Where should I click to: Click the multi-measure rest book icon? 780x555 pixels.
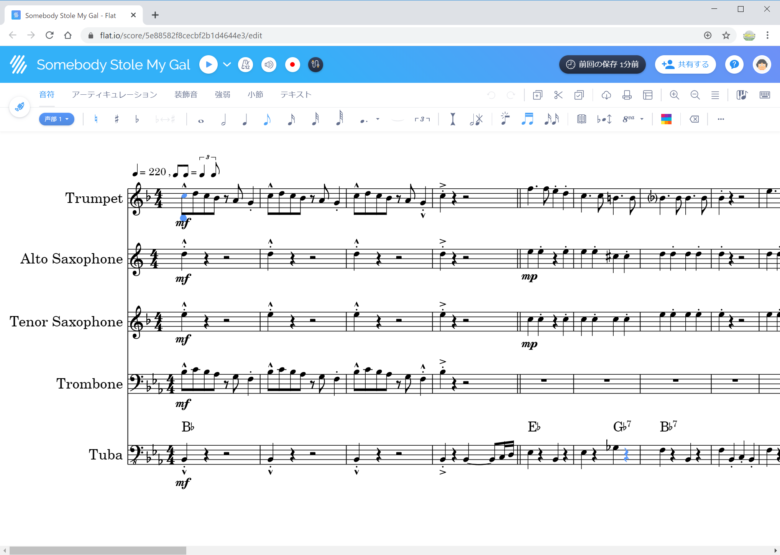[x=581, y=119]
